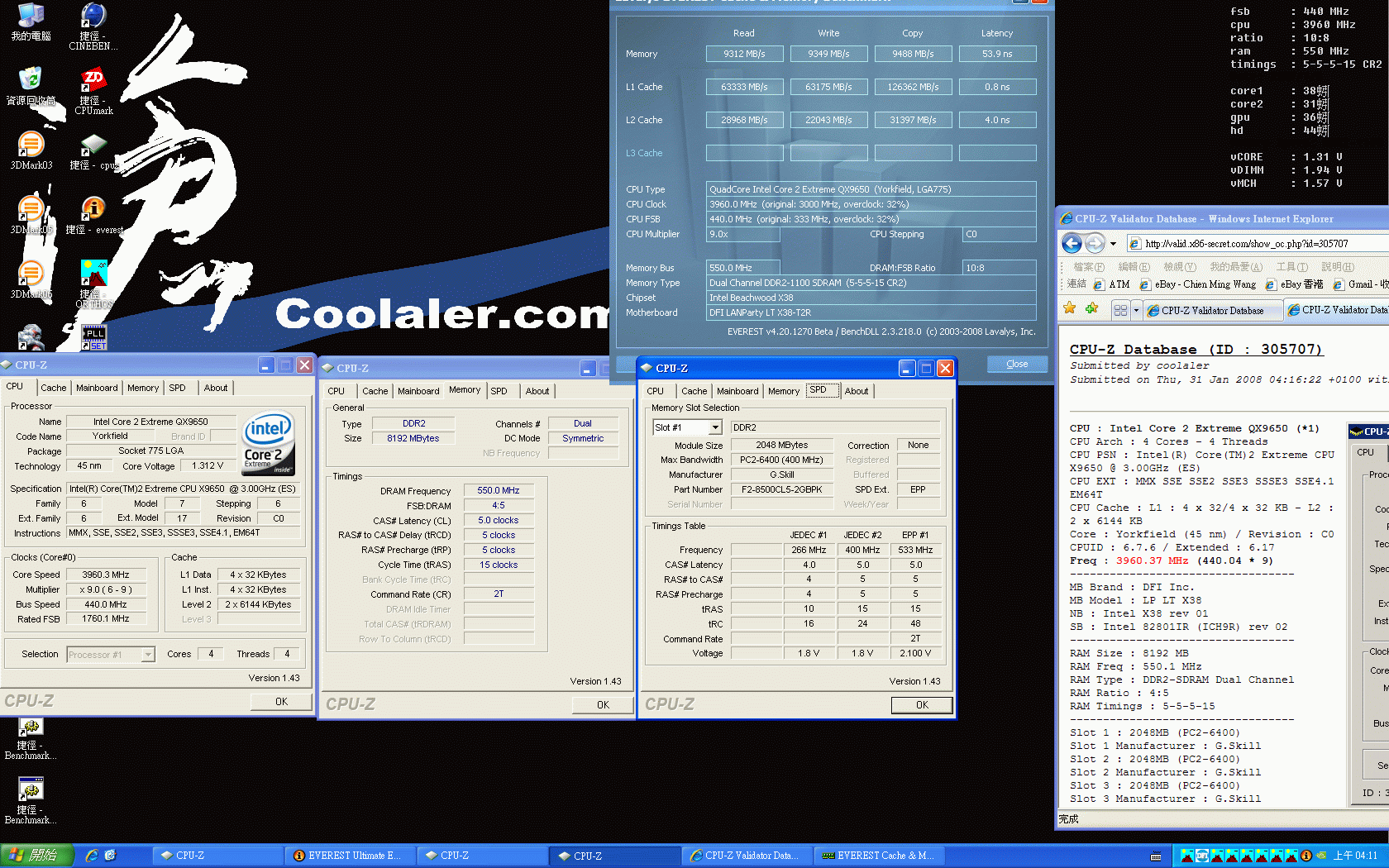This screenshot has width=1389, height=868.
Task: Click the Intel Core 2 Extreme logo
Action: click(269, 444)
